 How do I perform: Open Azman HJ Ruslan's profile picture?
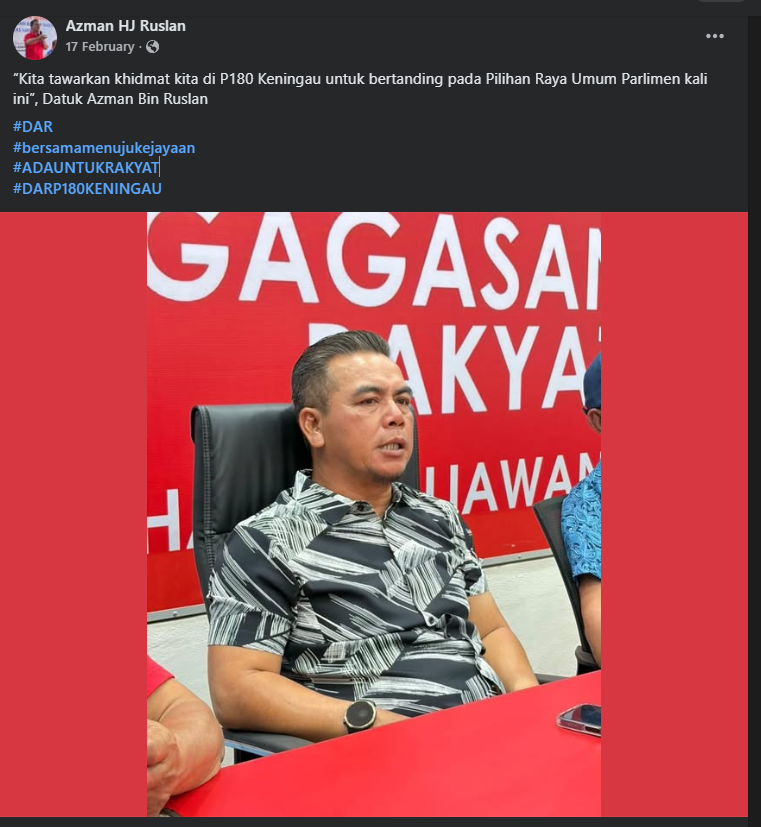35,37
